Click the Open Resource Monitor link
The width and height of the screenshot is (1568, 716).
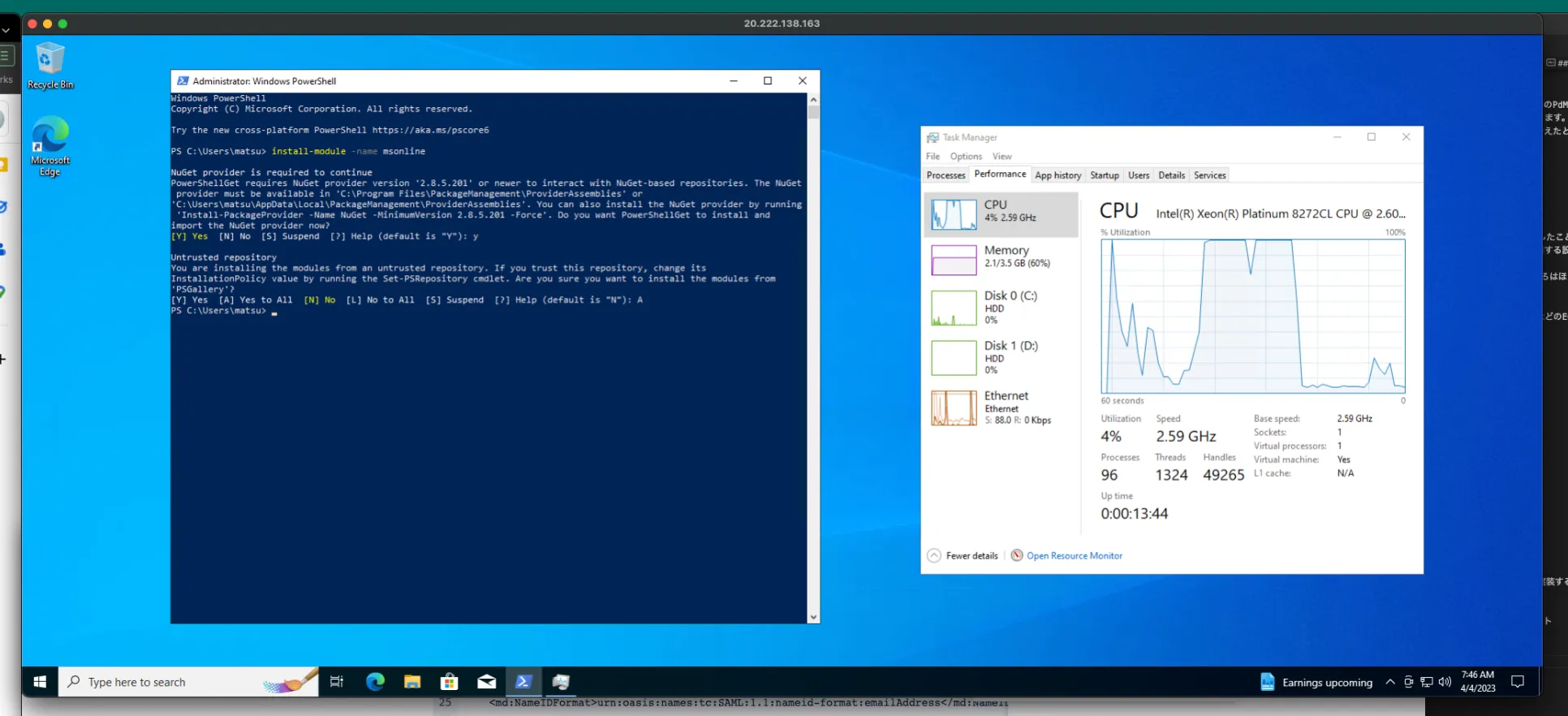pos(1074,556)
